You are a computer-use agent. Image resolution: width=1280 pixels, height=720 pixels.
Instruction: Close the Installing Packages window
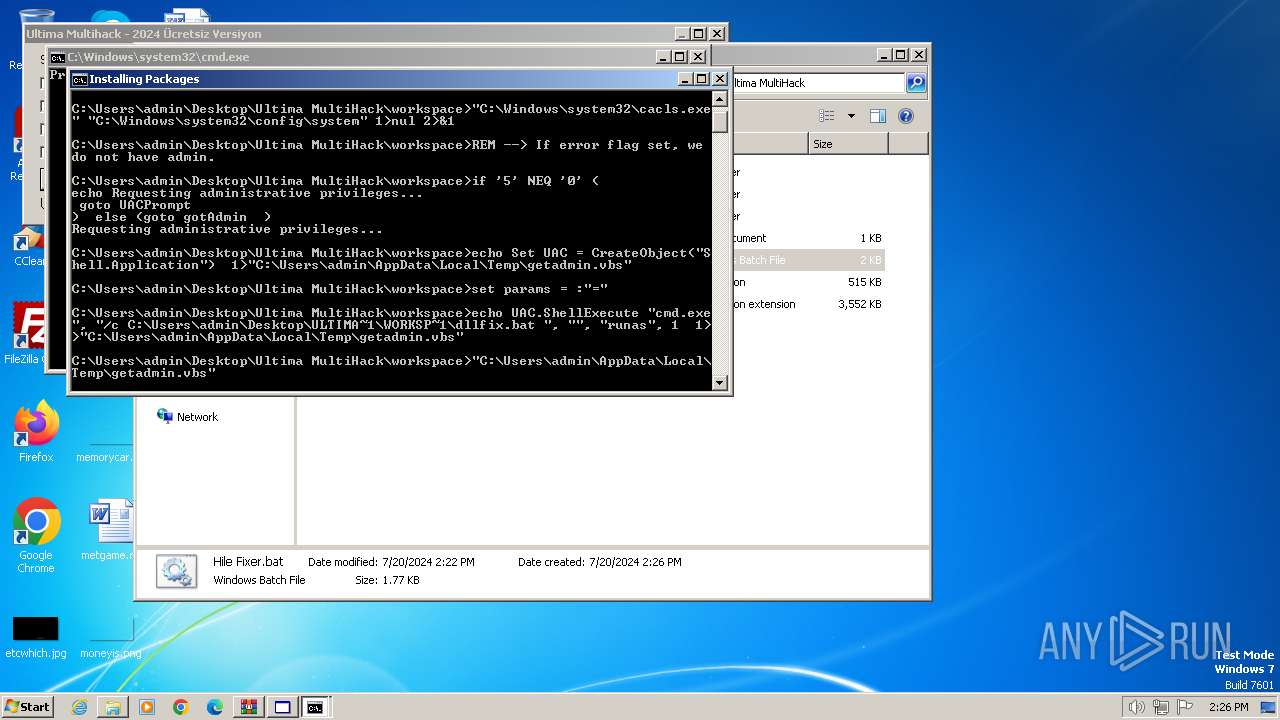[x=719, y=79]
